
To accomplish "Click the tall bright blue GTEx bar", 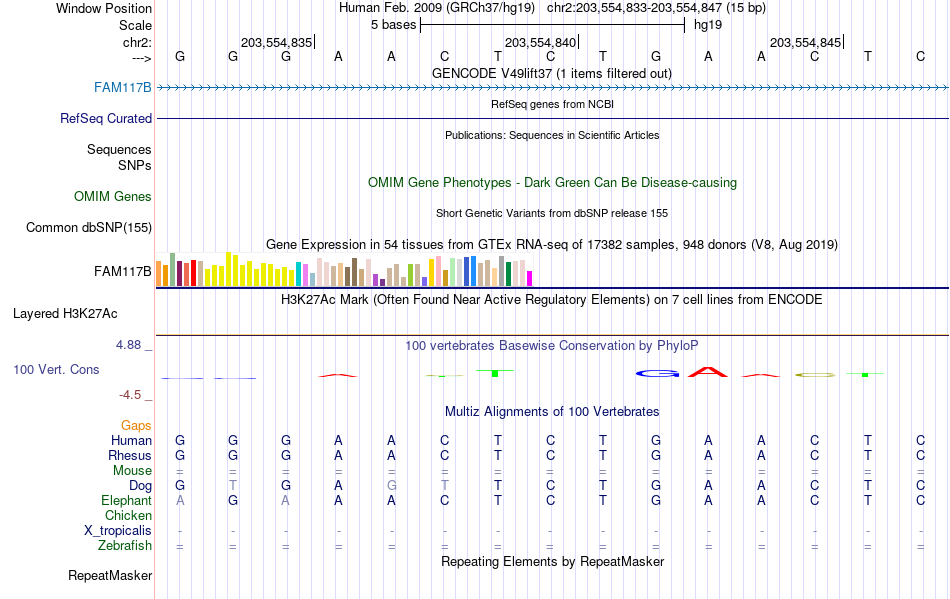I will [x=473, y=271].
